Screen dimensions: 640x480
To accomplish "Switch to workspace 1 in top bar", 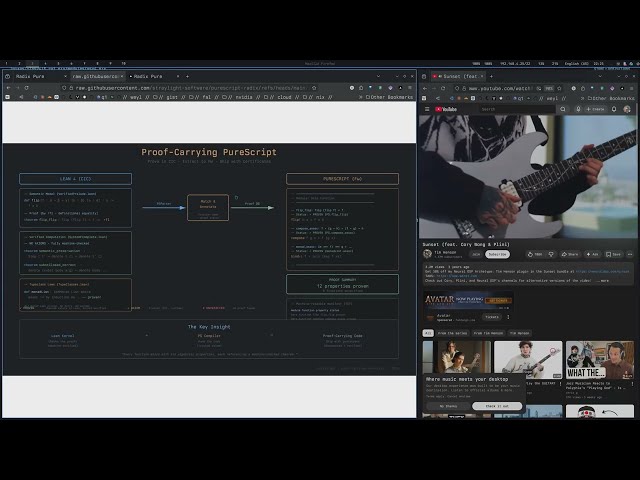I will [x=6, y=63].
